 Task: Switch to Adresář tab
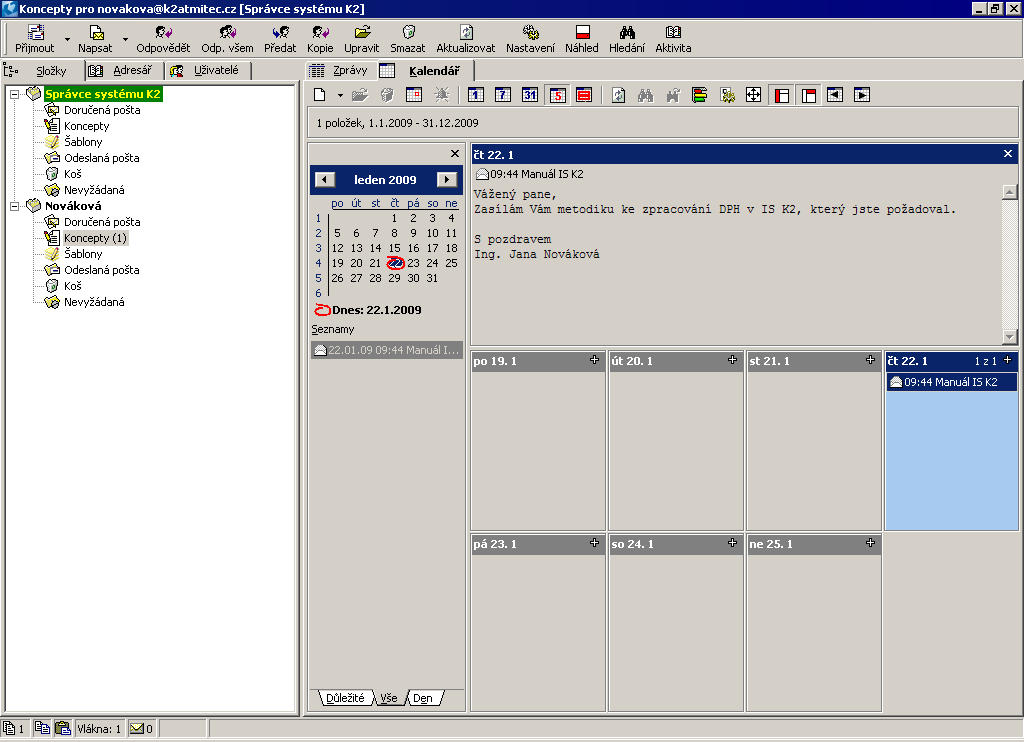(125, 71)
